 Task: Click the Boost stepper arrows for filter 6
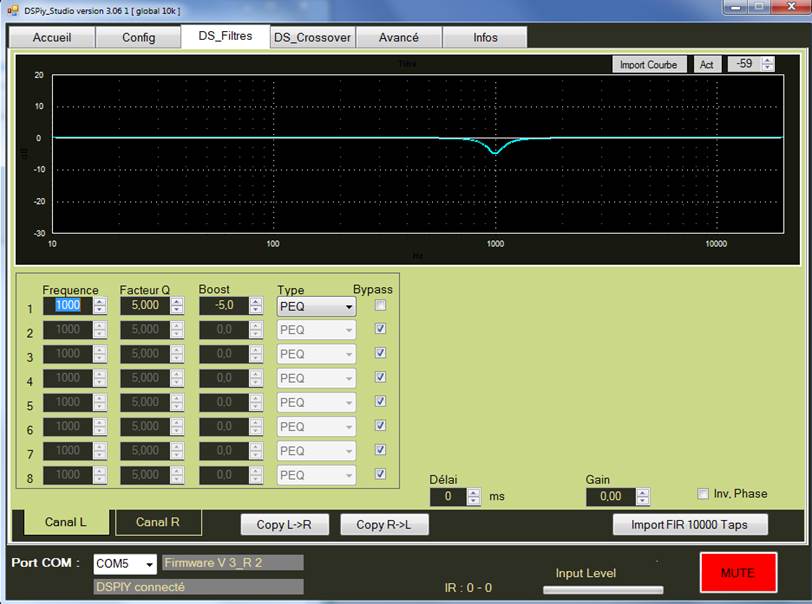coord(256,426)
